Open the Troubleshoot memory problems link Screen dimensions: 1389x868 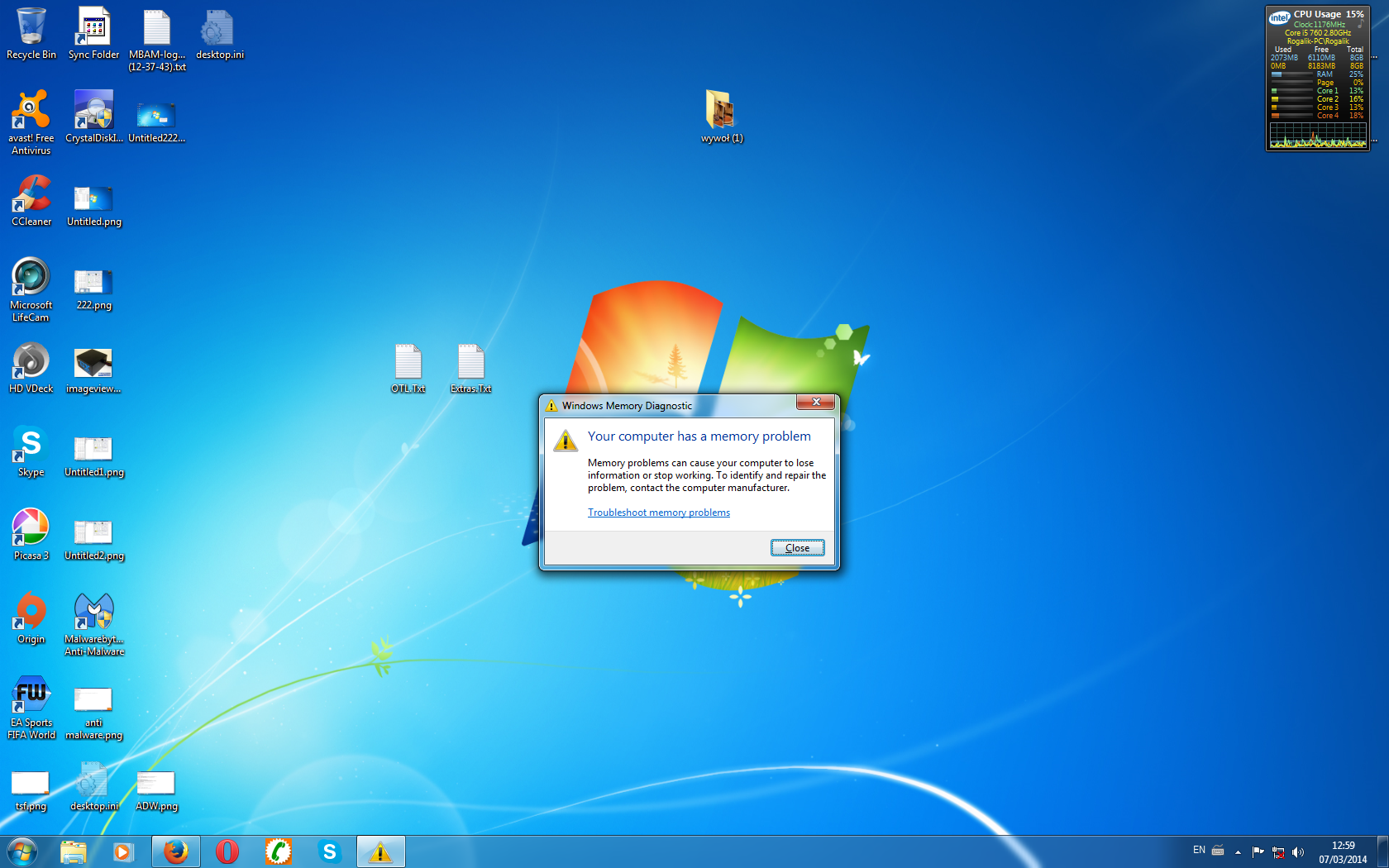click(x=659, y=513)
